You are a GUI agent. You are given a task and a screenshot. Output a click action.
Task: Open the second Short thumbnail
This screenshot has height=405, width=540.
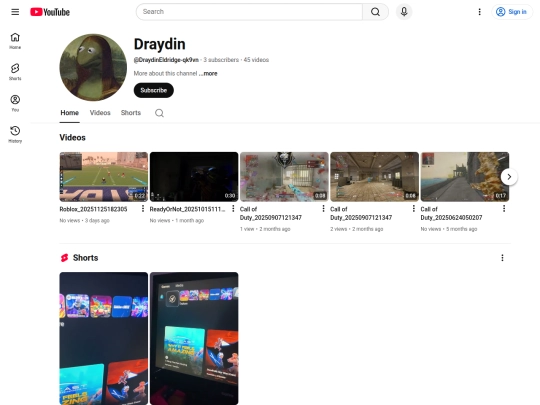(x=194, y=339)
